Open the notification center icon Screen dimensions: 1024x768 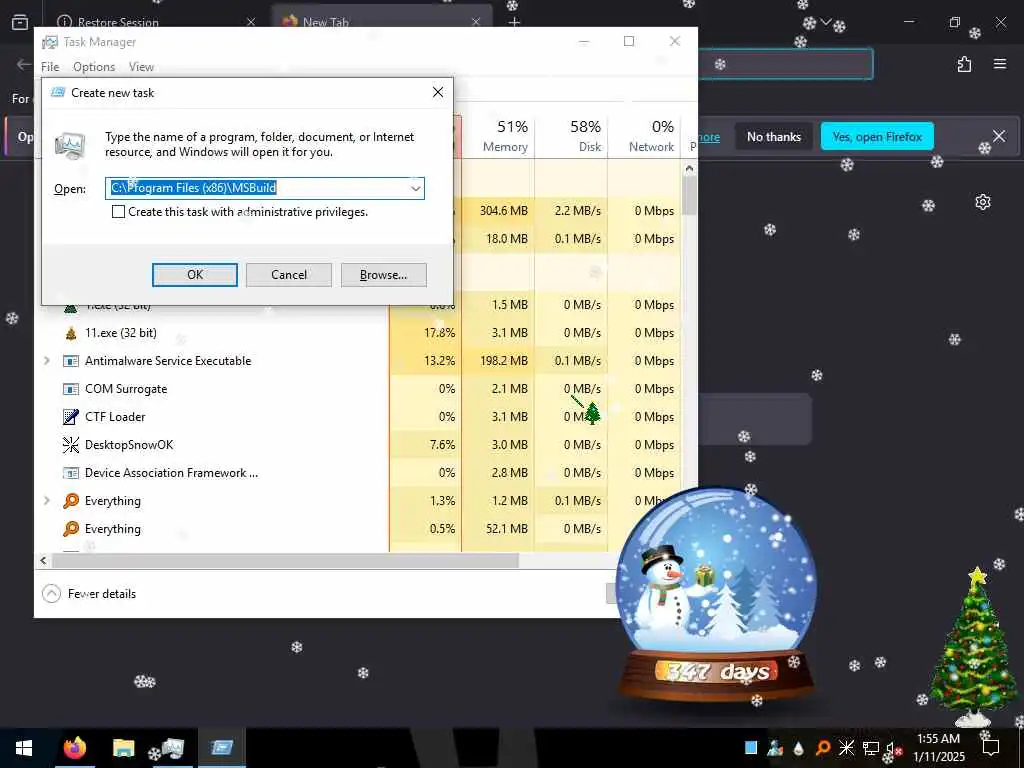[991, 748]
